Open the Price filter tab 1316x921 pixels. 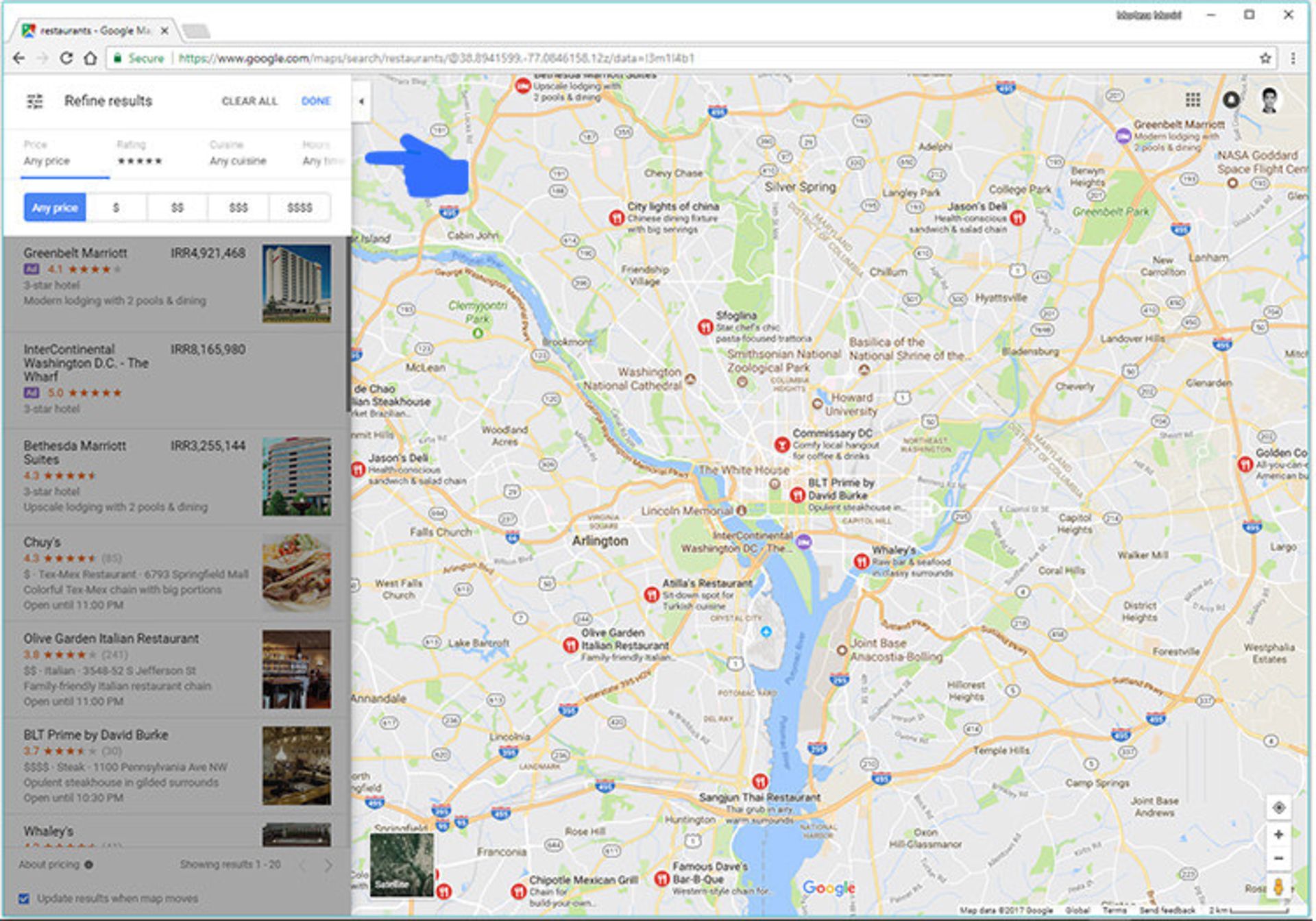[x=64, y=153]
